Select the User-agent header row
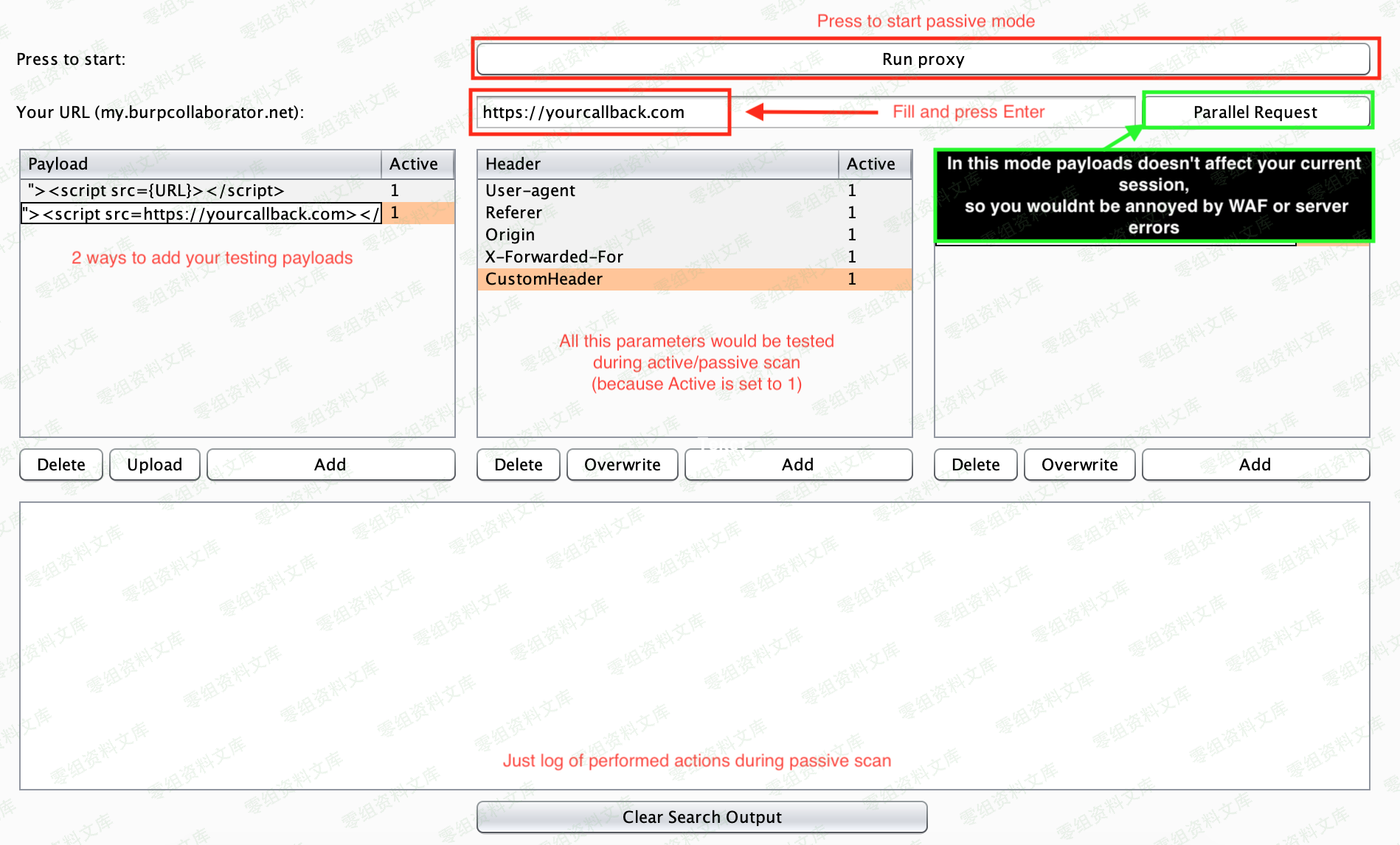This screenshot has width=1400, height=845. coord(656,190)
